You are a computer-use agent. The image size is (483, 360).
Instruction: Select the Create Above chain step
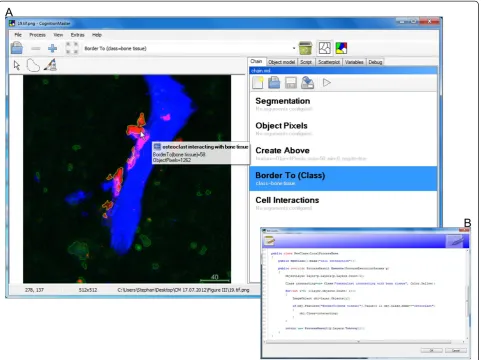tap(343, 154)
